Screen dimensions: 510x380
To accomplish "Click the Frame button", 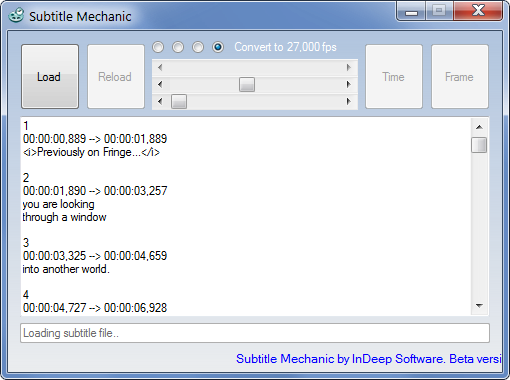I will 460,77.
